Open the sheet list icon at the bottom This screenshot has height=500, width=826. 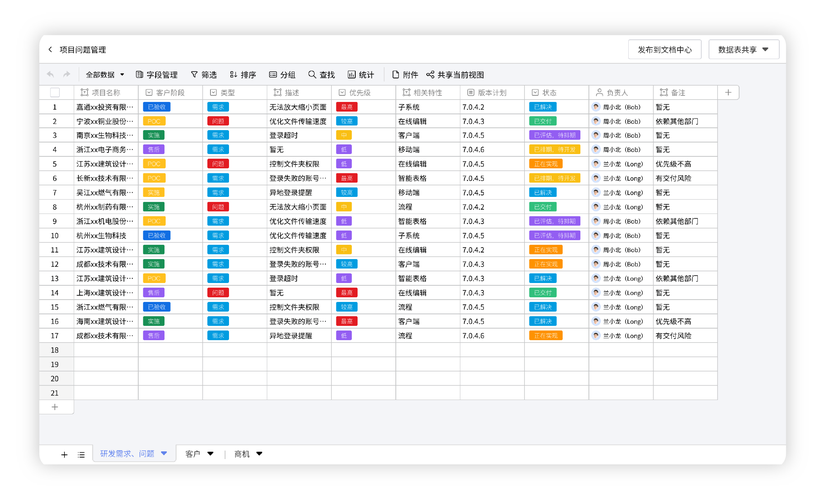point(81,454)
